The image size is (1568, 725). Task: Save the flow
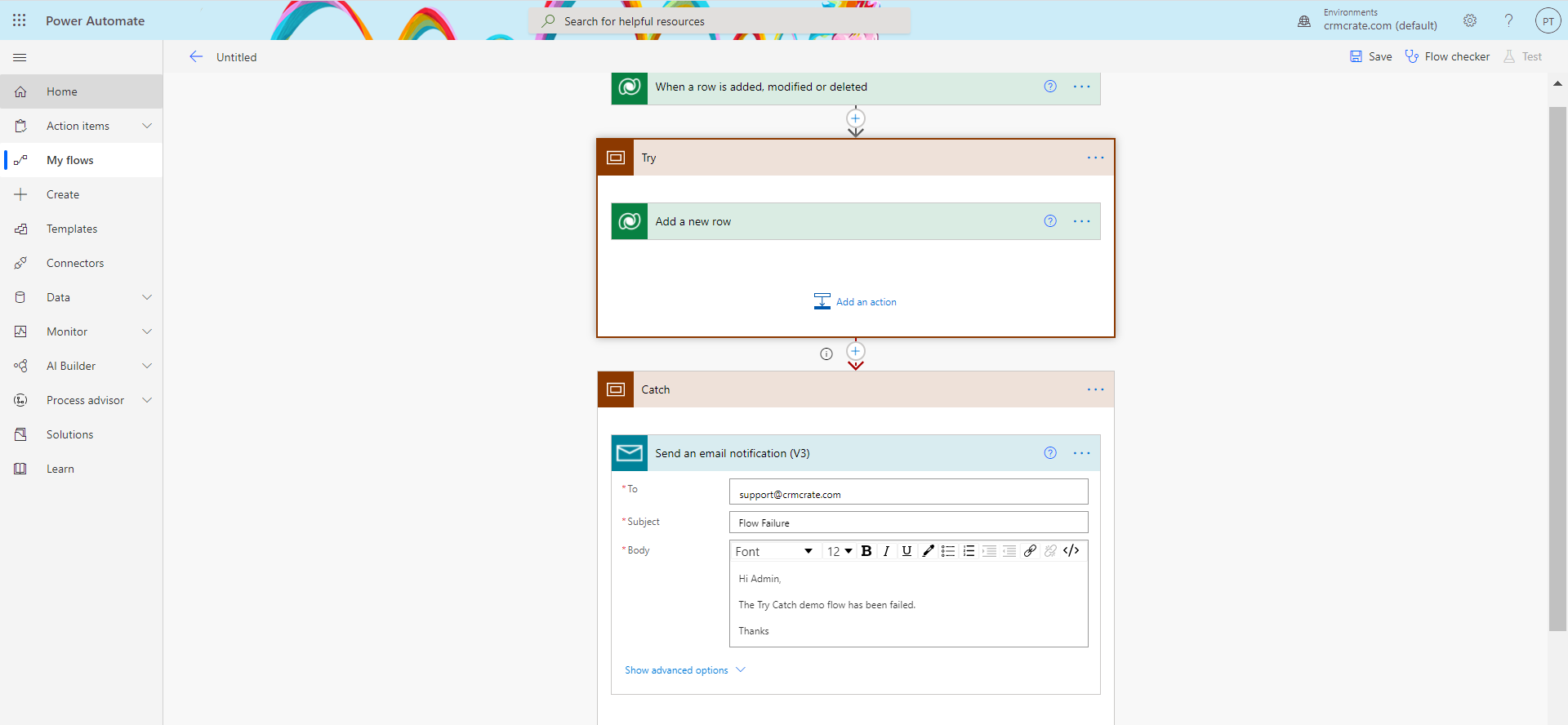[x=1371, y=56]
